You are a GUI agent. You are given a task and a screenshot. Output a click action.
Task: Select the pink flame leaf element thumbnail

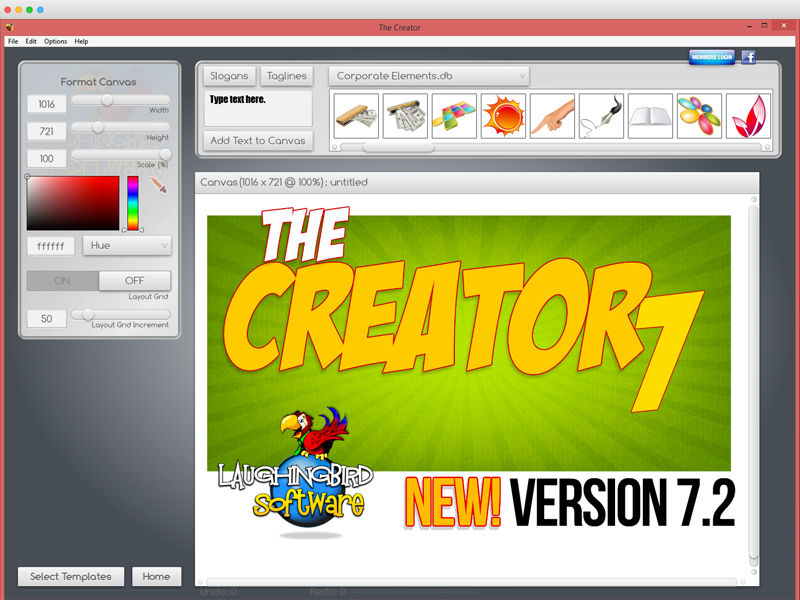[748, 116]
